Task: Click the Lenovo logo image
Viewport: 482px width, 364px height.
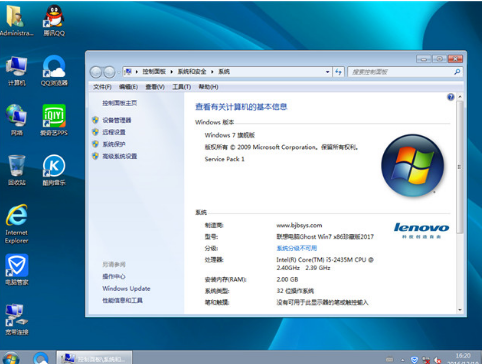Action: [x=421, y=230]
